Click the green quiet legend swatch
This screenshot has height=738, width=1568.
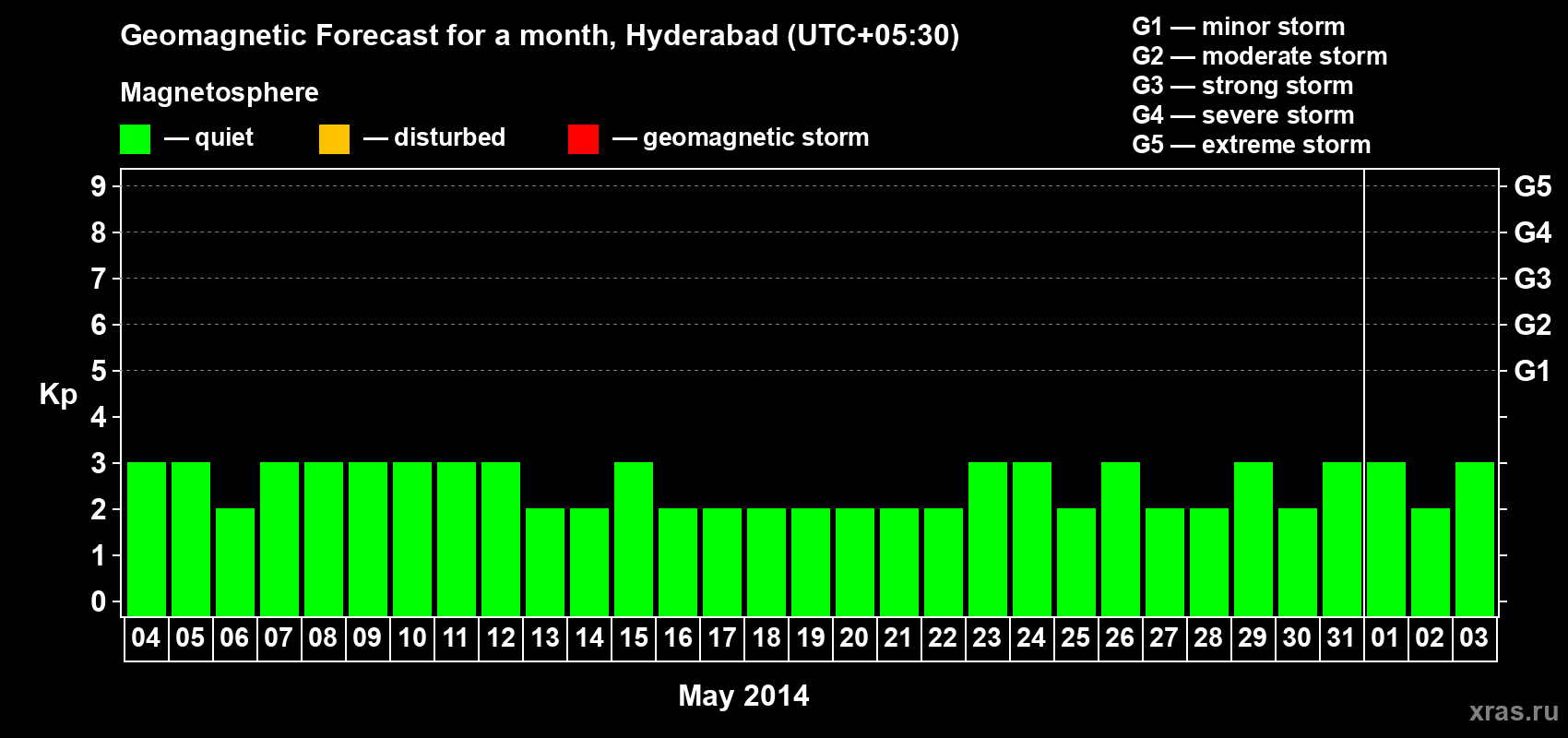(x=135, y=139)
